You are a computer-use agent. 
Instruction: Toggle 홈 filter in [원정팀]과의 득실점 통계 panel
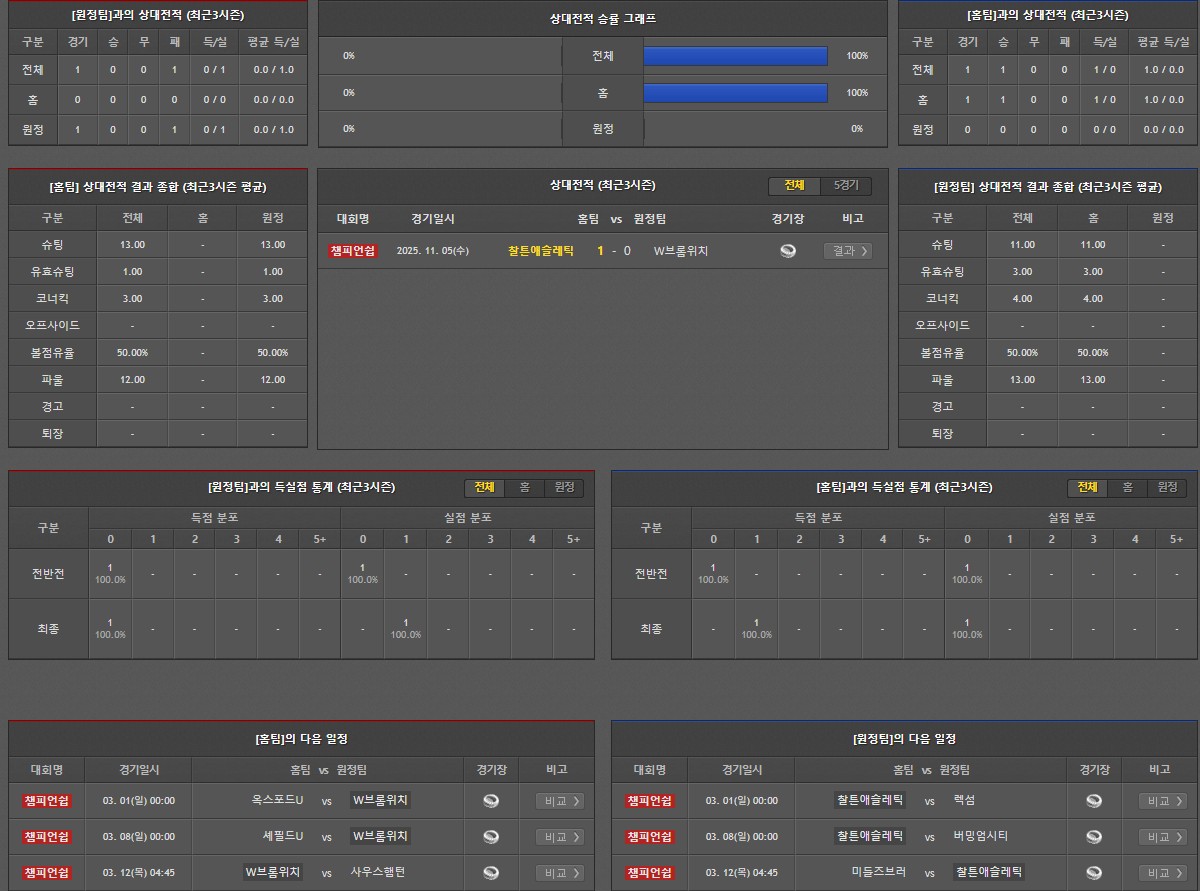(x=524, y=487)
